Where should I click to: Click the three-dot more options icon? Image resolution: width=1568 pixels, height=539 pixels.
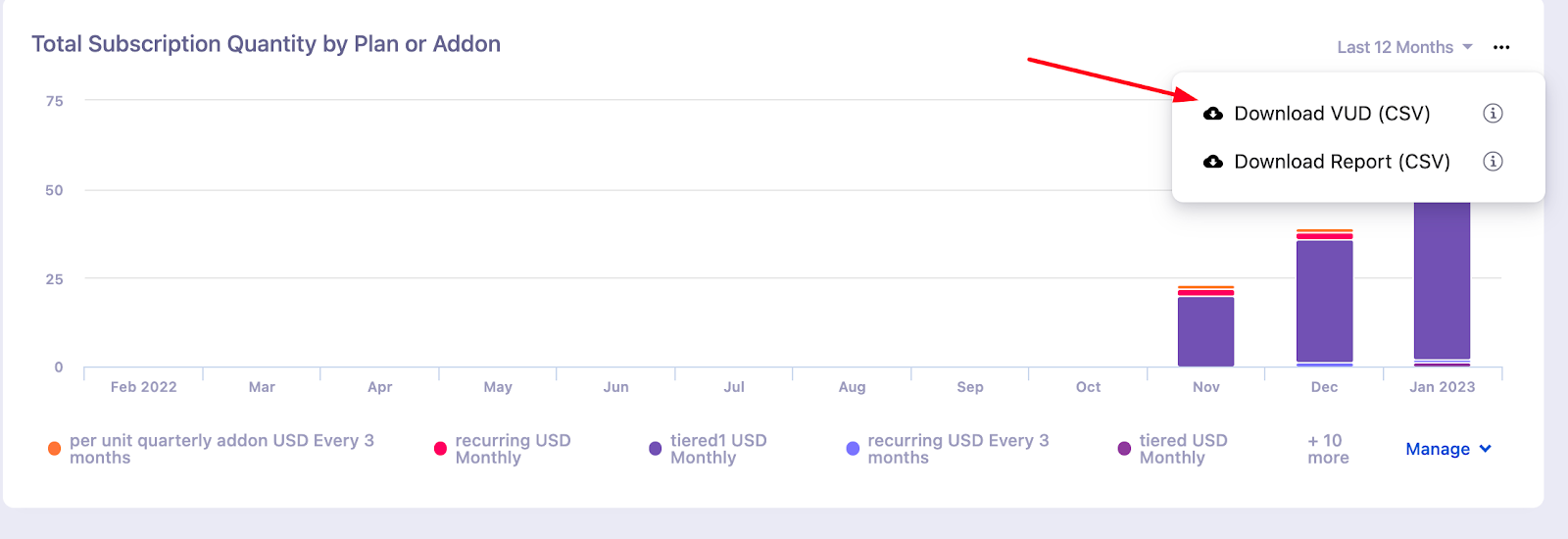click(x=1501, y=47)
